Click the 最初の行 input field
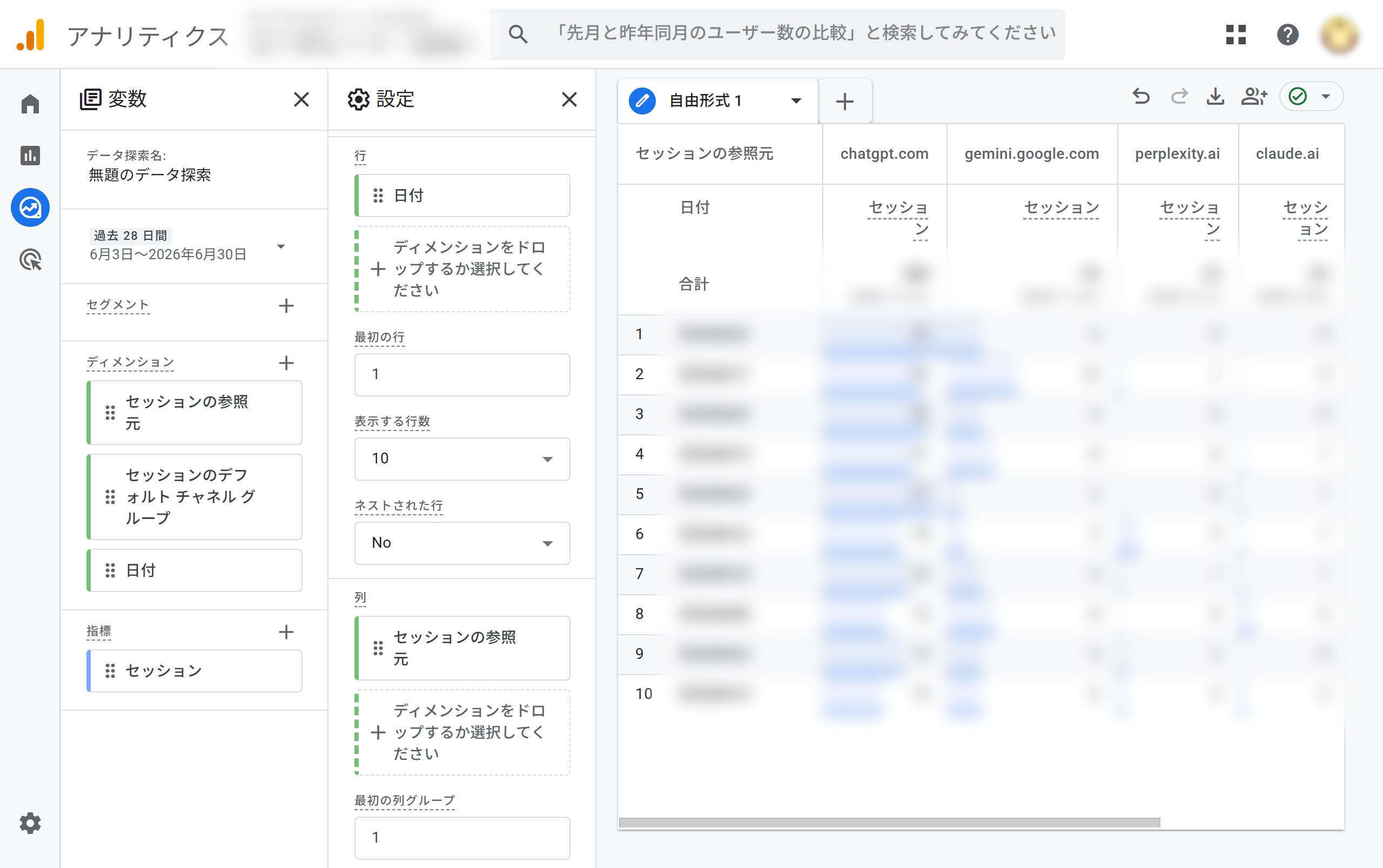This screenshot has height=868, width=1383. tap(462, 374)
